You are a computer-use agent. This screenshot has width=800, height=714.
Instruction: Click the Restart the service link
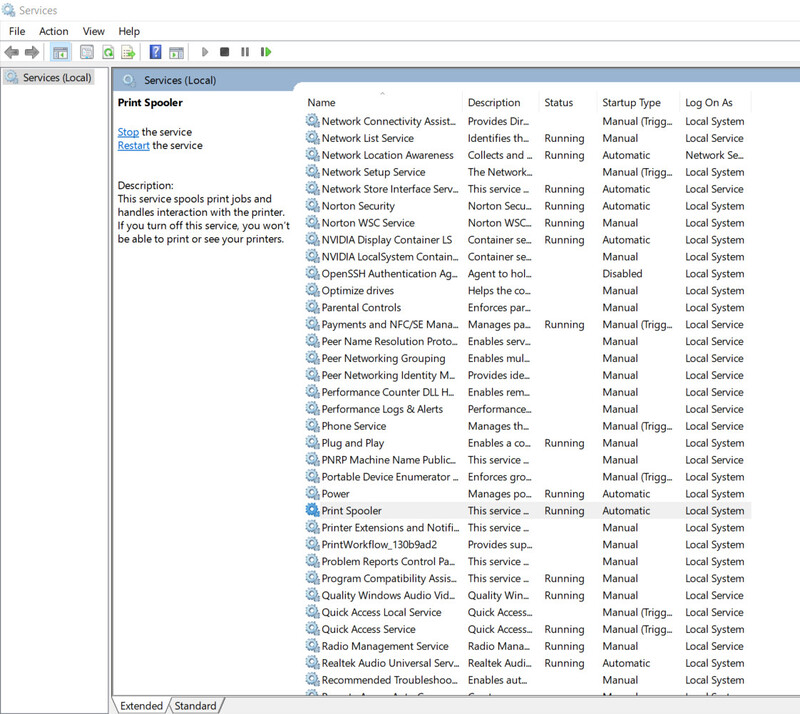click(x=133, y=145)
